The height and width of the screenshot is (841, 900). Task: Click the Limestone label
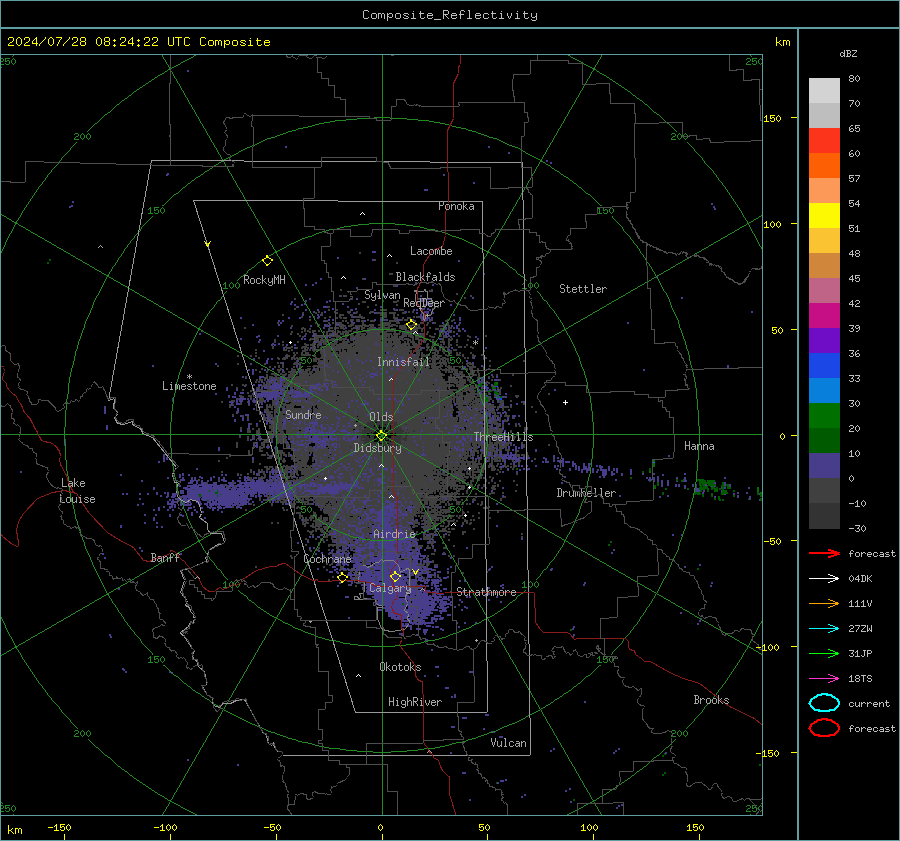point(189,386)
